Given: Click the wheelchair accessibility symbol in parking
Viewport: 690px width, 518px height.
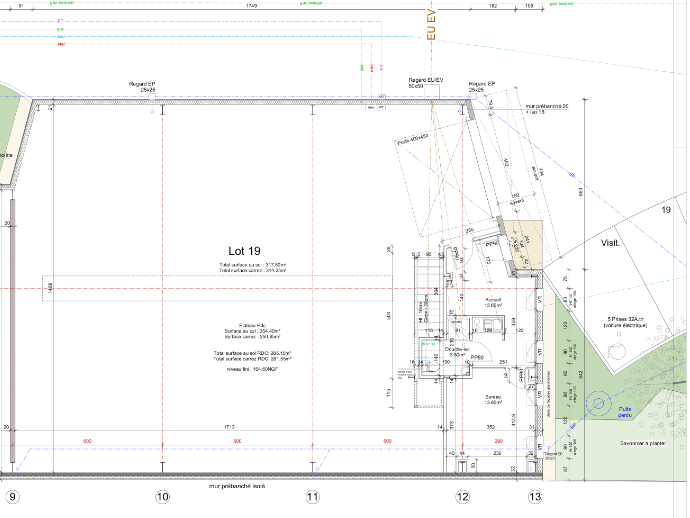Looking at the screenshot, I should [x=617, y=347].
